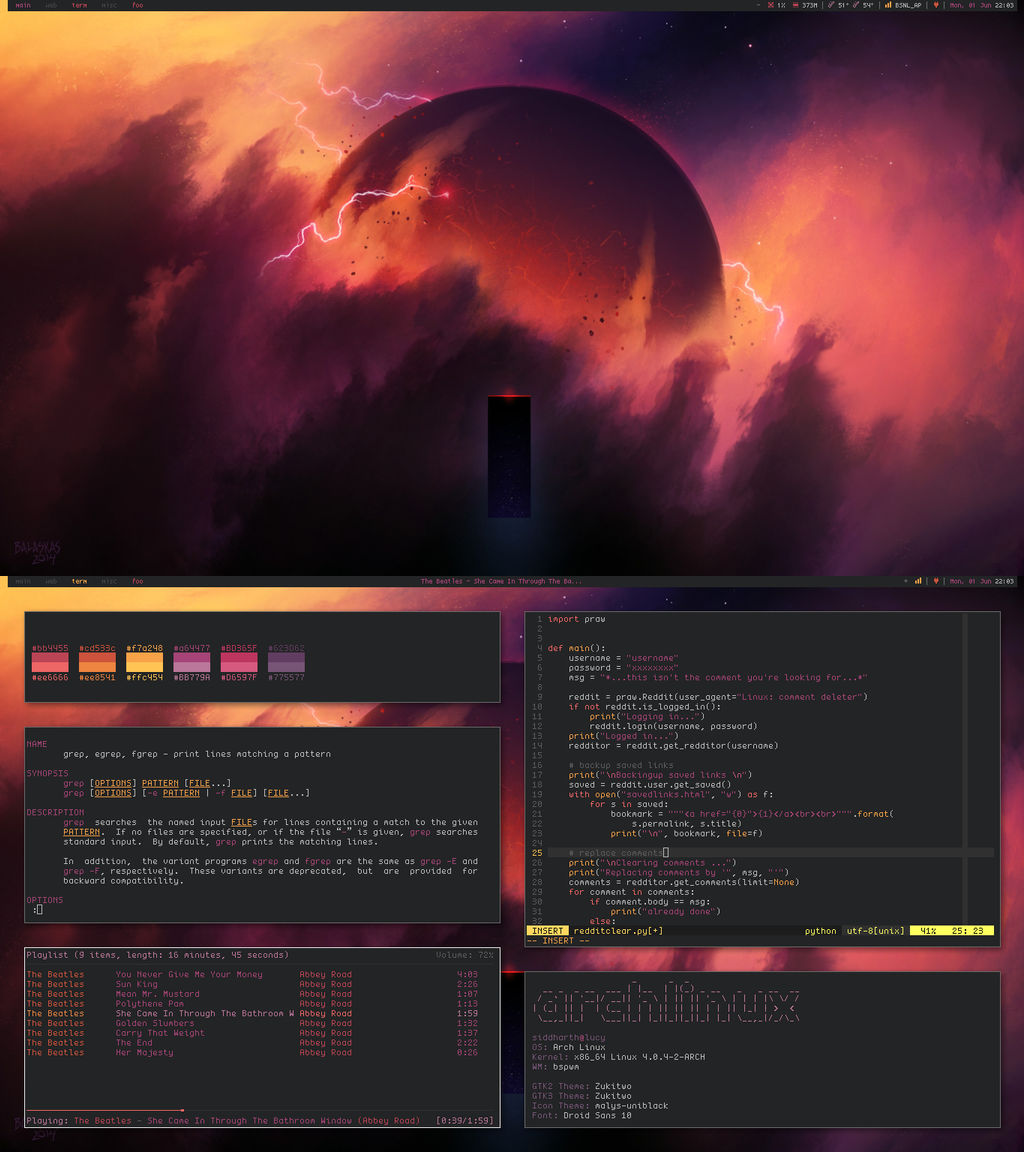Click the temperature icon beside 54°

tap(856, 5)
